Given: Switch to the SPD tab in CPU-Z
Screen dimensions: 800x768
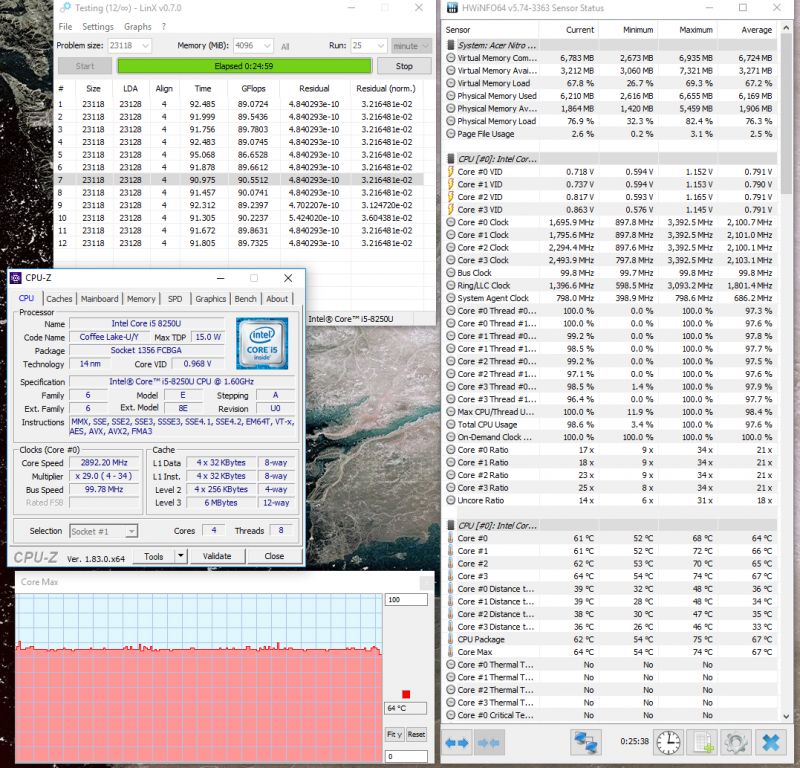Looking at the screenshot, I should click(175, 299).
